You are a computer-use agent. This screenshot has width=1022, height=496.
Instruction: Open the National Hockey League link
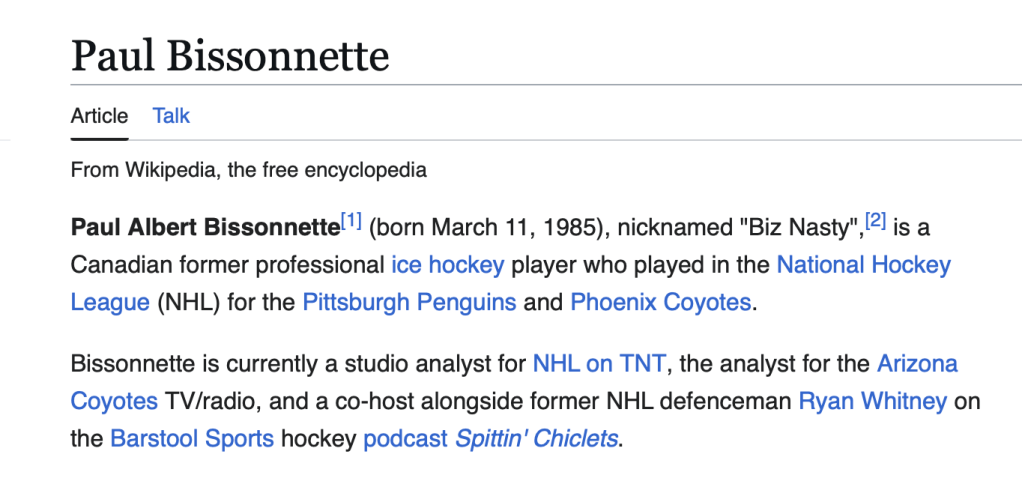863,265
